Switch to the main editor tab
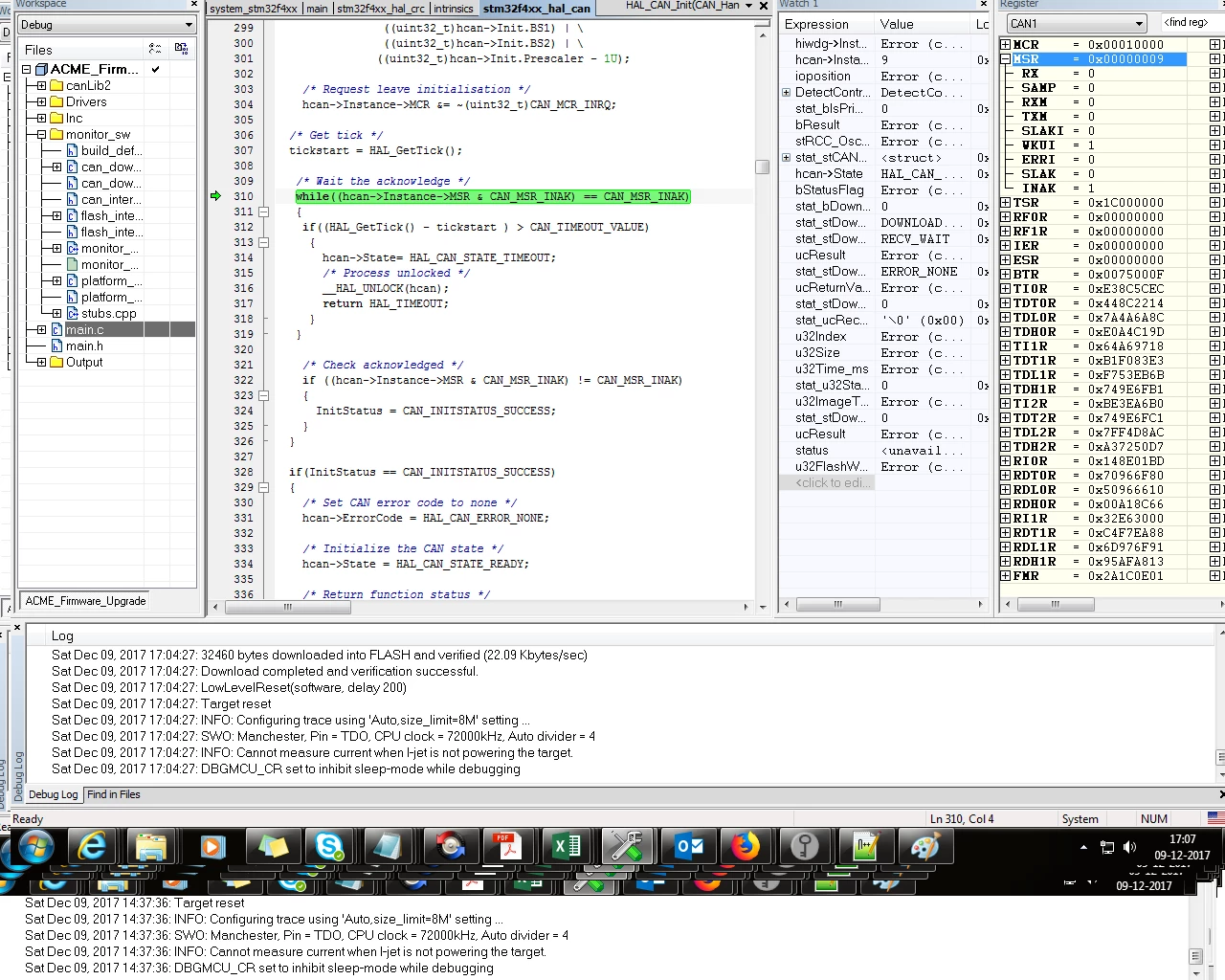 tap(317, 8)
